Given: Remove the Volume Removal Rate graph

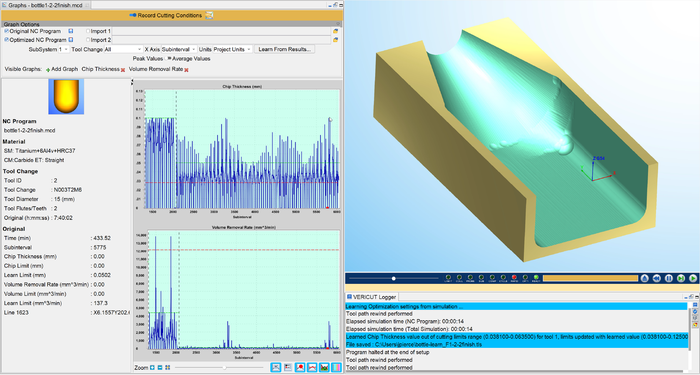Looking at the screenshot, I should 187,70.
